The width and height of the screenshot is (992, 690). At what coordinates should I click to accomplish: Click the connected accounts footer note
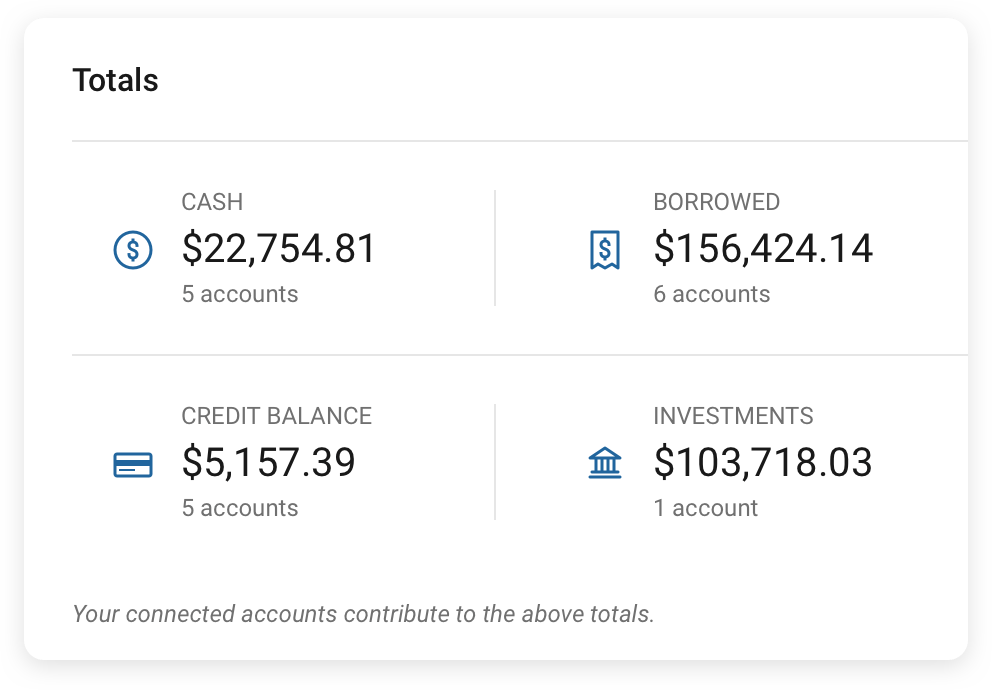coord(363,613)
